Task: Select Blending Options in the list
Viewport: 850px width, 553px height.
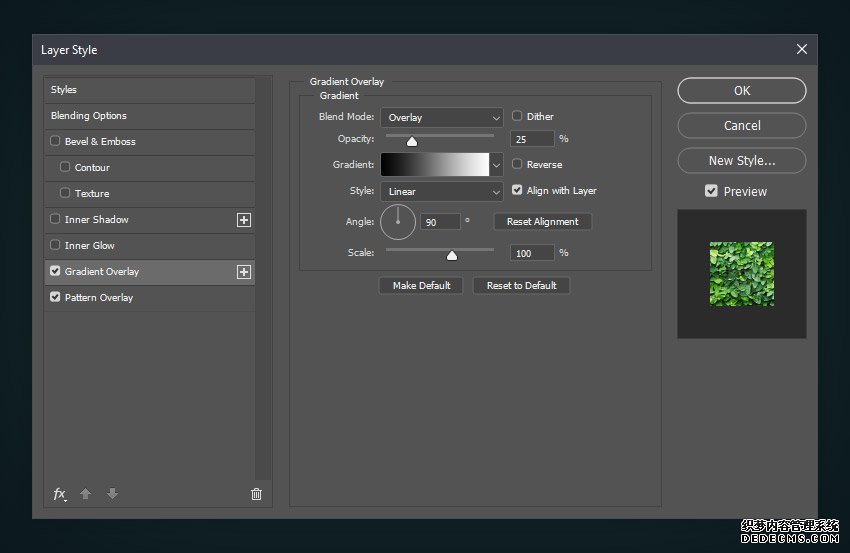Action: [x=150, y=116]
